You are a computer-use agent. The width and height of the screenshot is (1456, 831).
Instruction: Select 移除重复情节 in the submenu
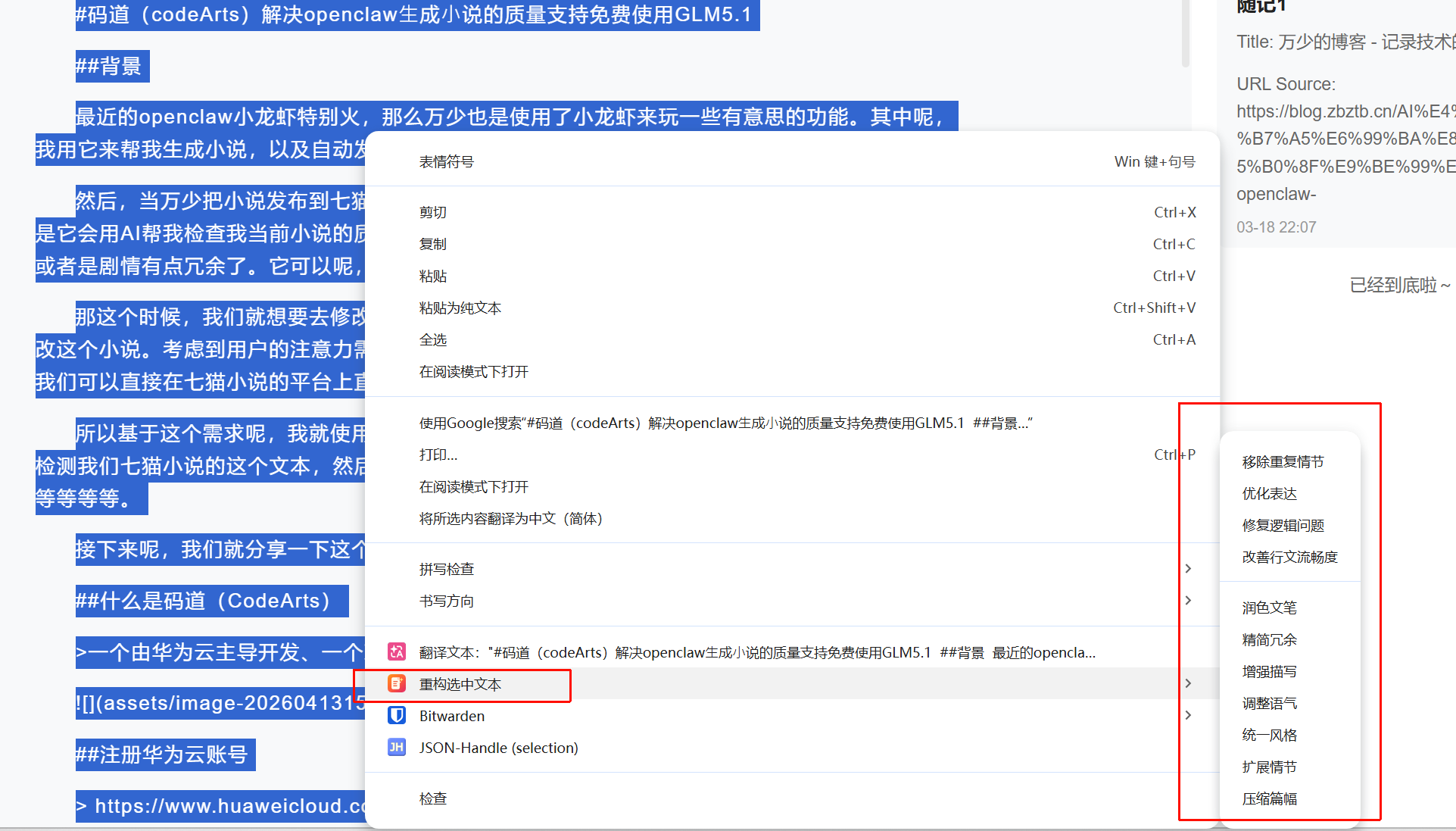click(1283, 461)
